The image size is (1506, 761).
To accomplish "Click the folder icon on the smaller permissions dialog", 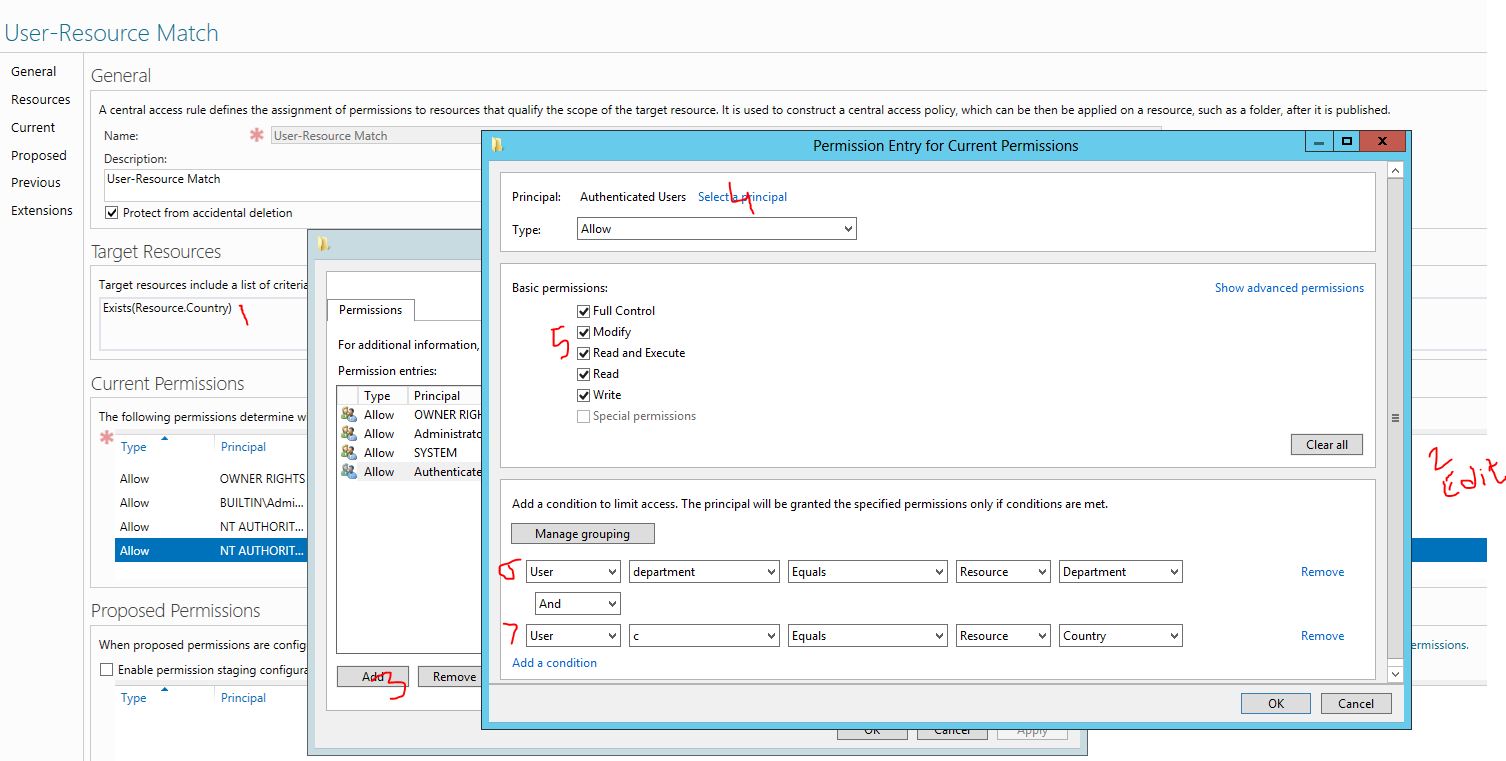I will (x=322, y=243).
